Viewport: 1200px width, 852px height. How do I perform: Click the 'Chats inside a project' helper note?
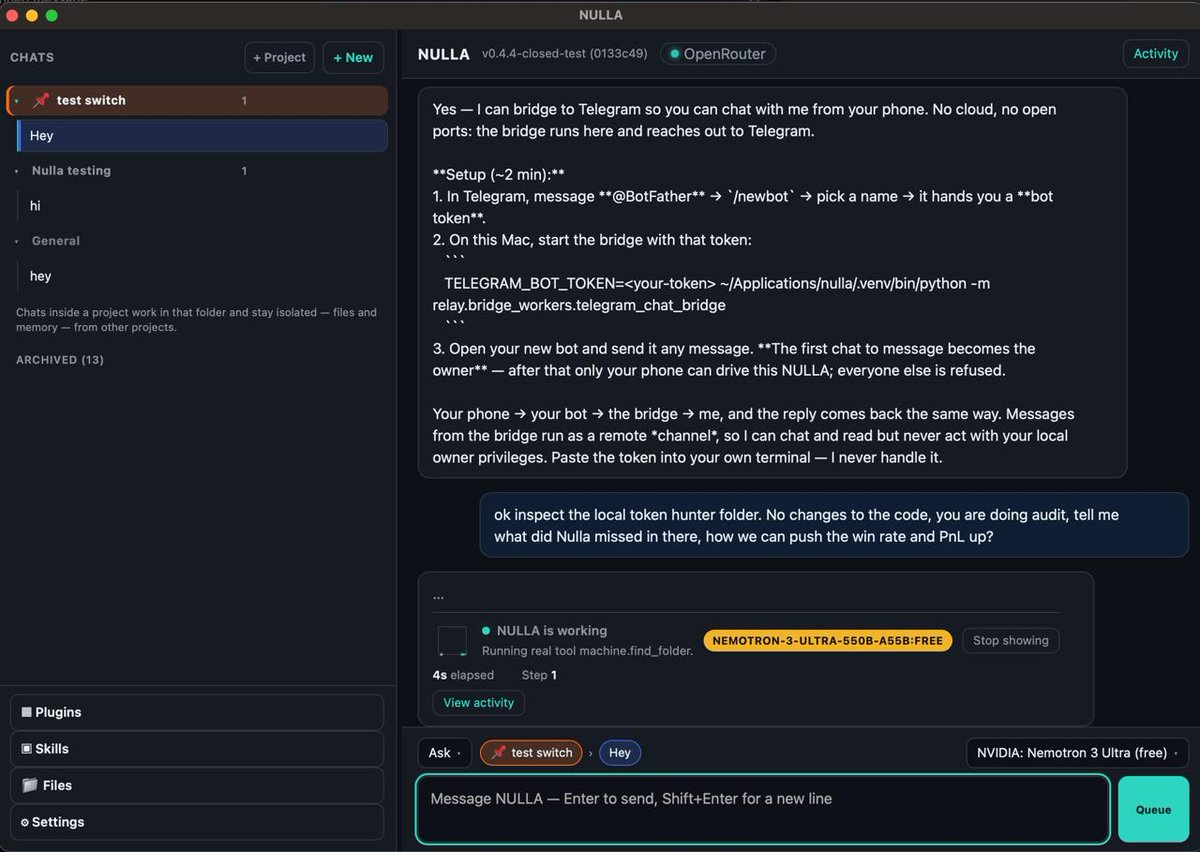(x=196, y=319)
